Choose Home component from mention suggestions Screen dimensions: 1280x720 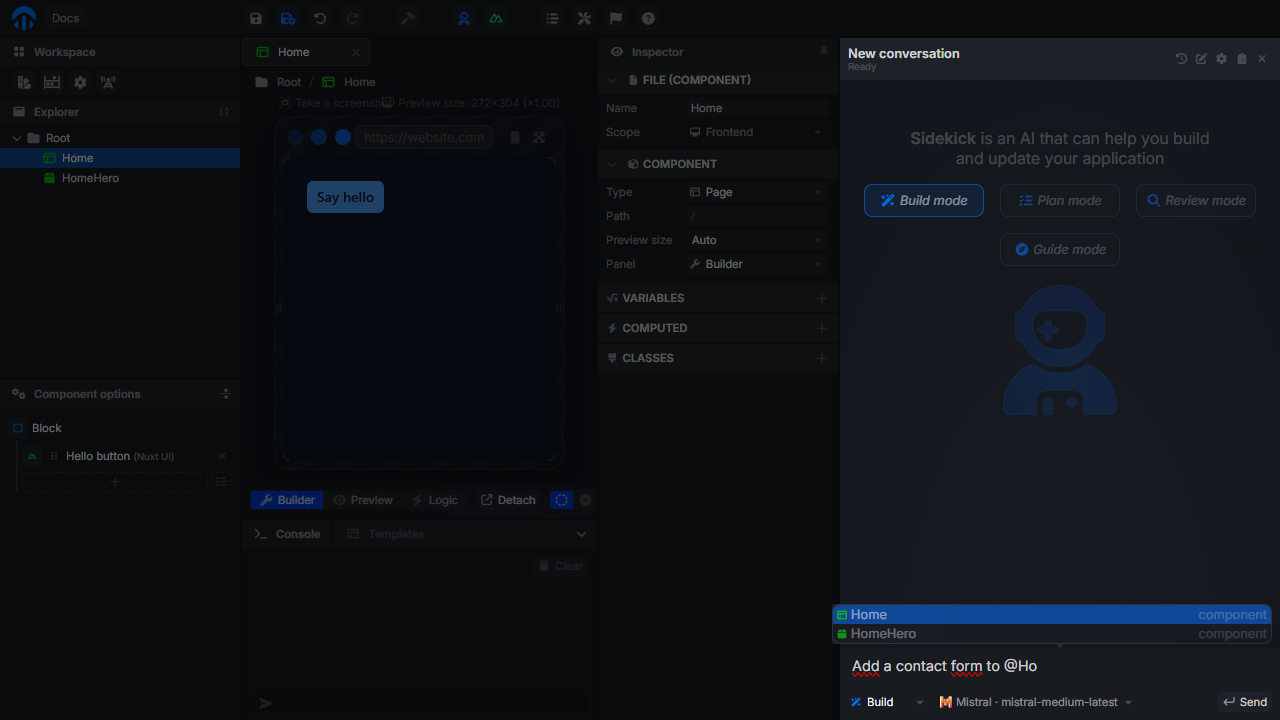point(1052,615)
